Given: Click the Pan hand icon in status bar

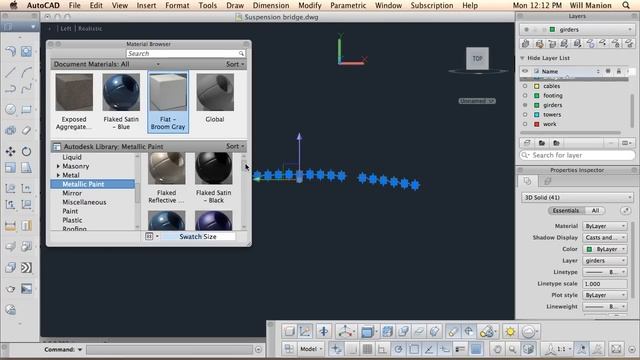Looking at the screenshot, I should click(x=497, y=349).
